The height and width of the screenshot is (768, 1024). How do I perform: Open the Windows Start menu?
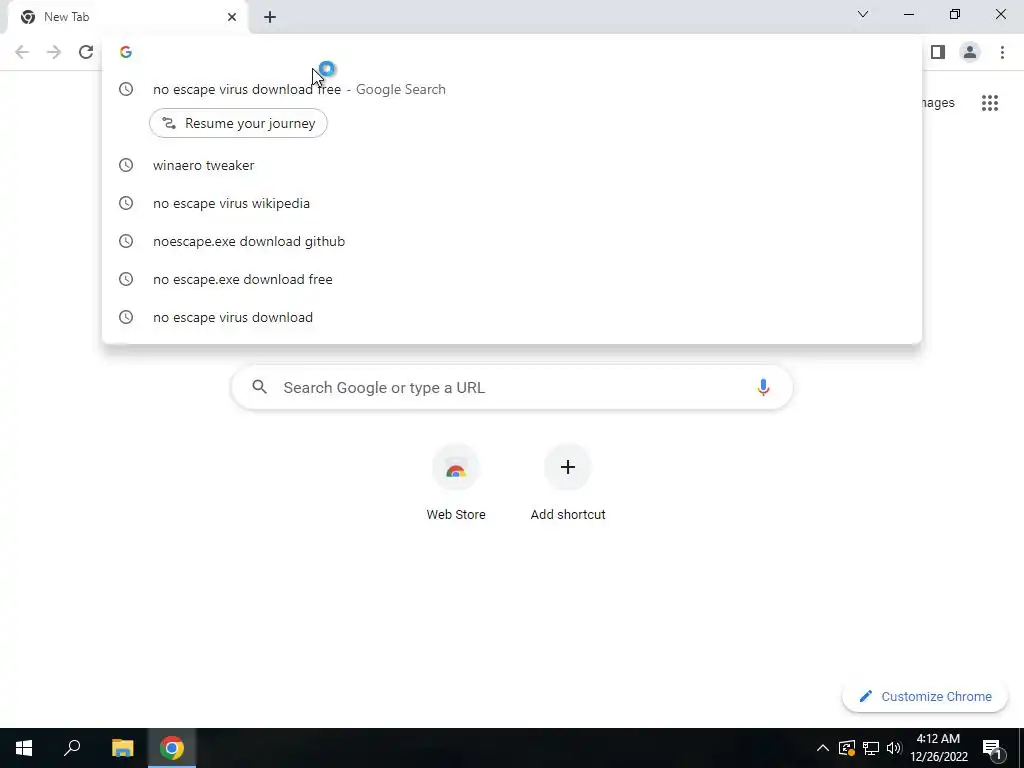[24, 748]
